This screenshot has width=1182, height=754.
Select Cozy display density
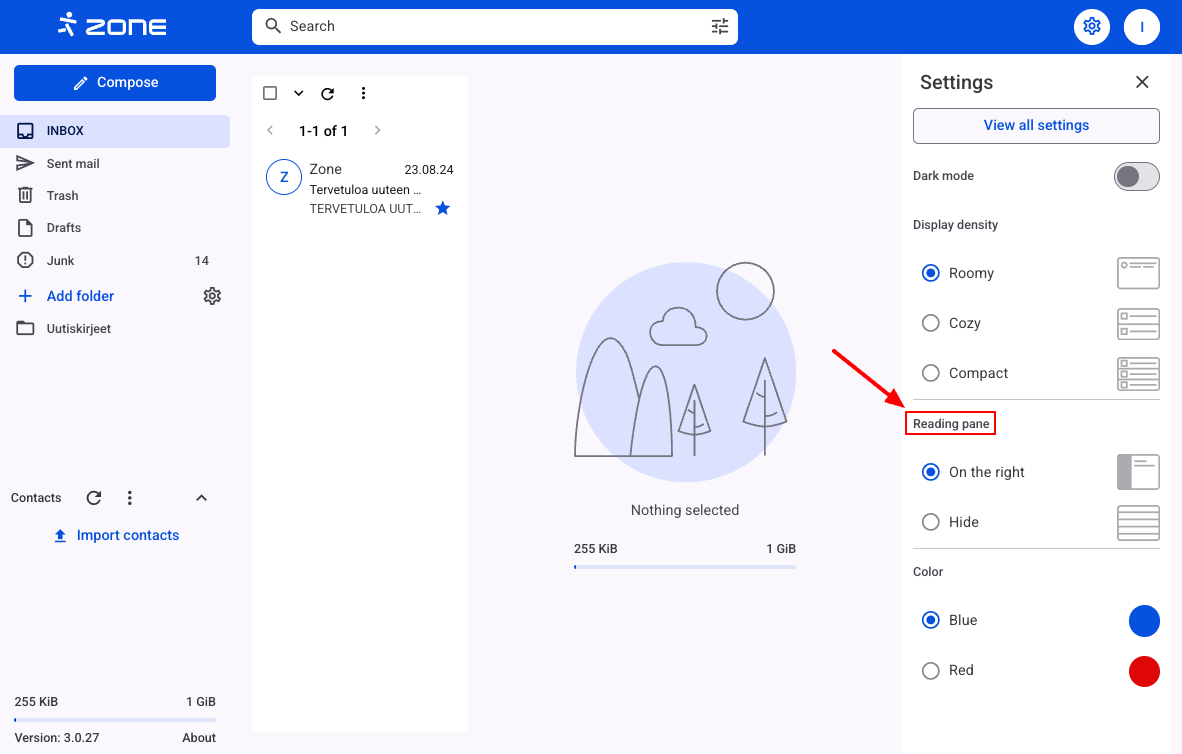point(931,323)
